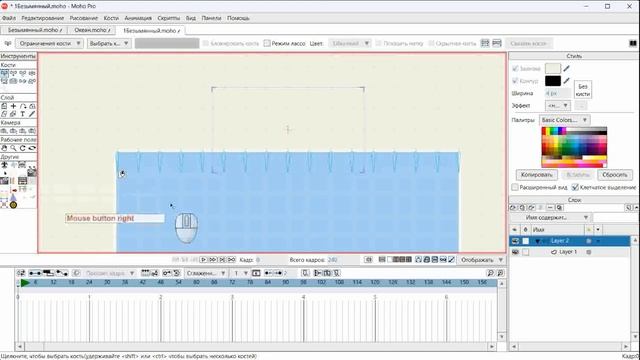Click the far-right panel toggle icon on options bar

[x=633, y=43]
